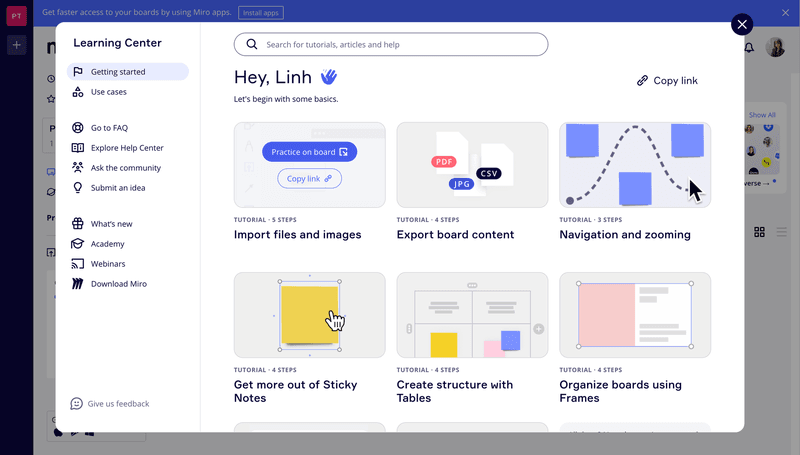Open Export board content tutorial thumbnail
This screenshot has height=455, width=800.
tap(472, 165)
